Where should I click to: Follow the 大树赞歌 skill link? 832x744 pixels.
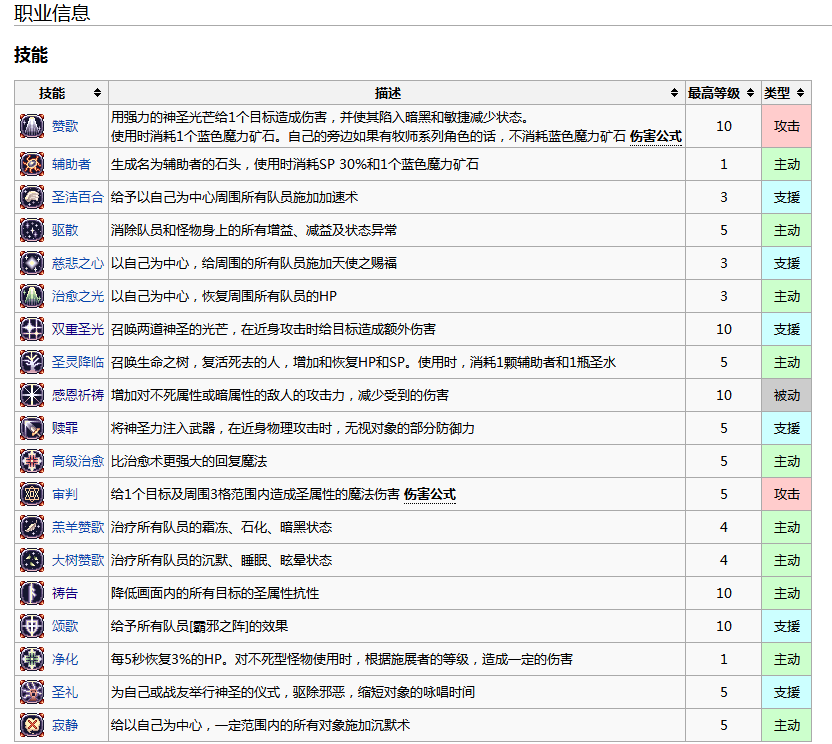click(x=77, y=560)
